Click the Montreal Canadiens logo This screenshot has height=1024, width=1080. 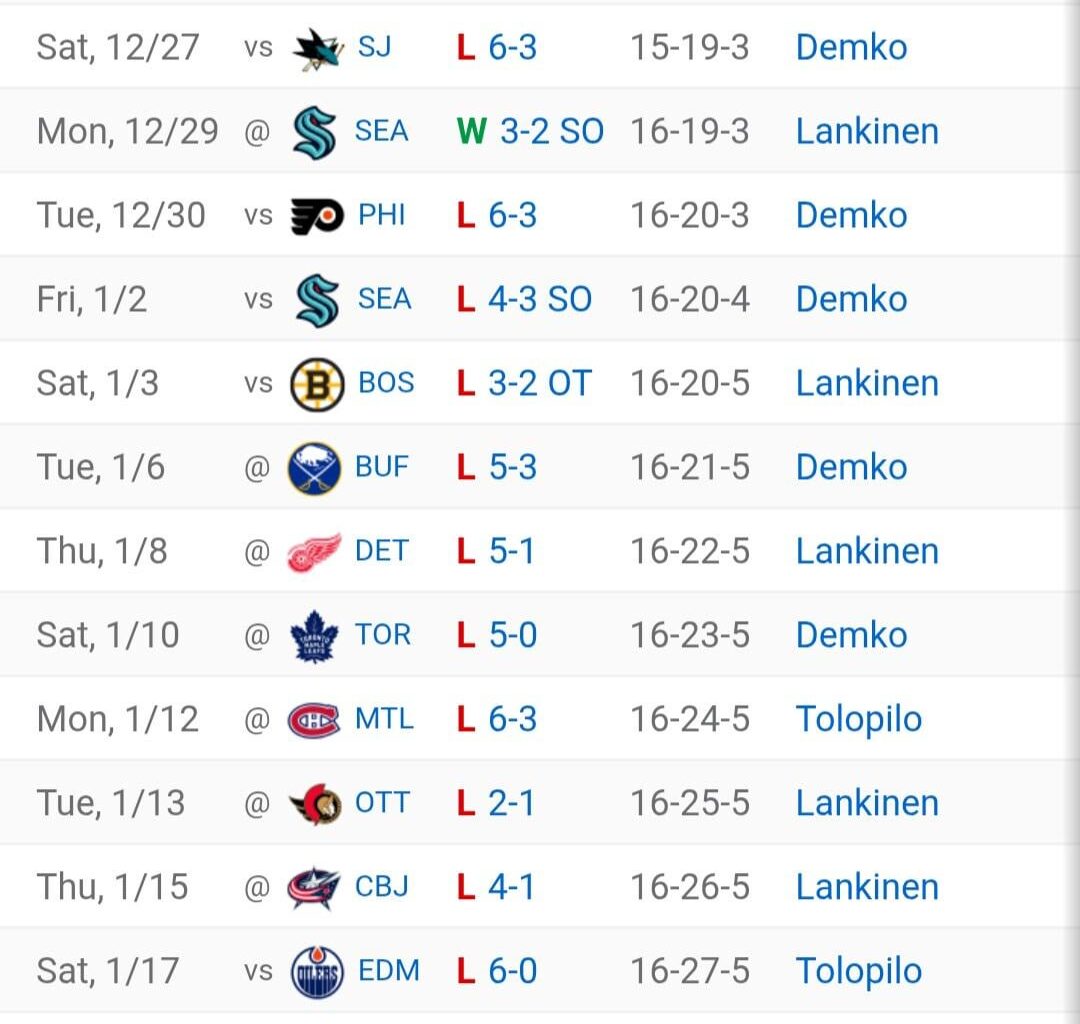(315, 720)
